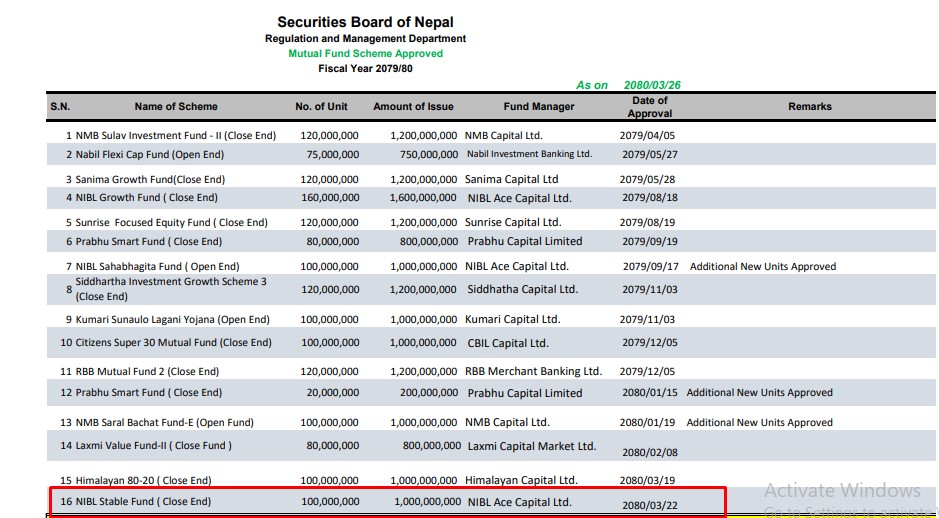
Task: Select the Citizens Super 30 Mutual Fund scheme
Action: pos(173,343)
